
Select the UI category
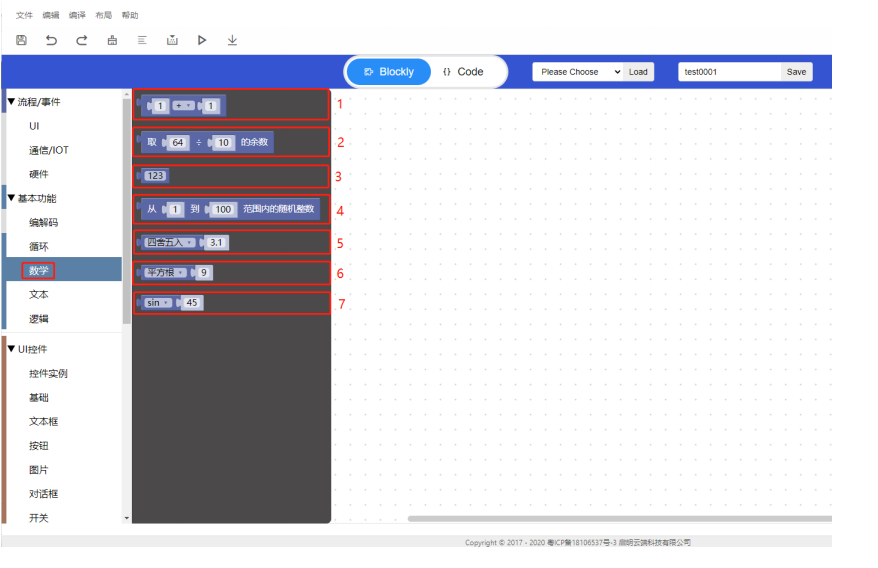[34, 126]
